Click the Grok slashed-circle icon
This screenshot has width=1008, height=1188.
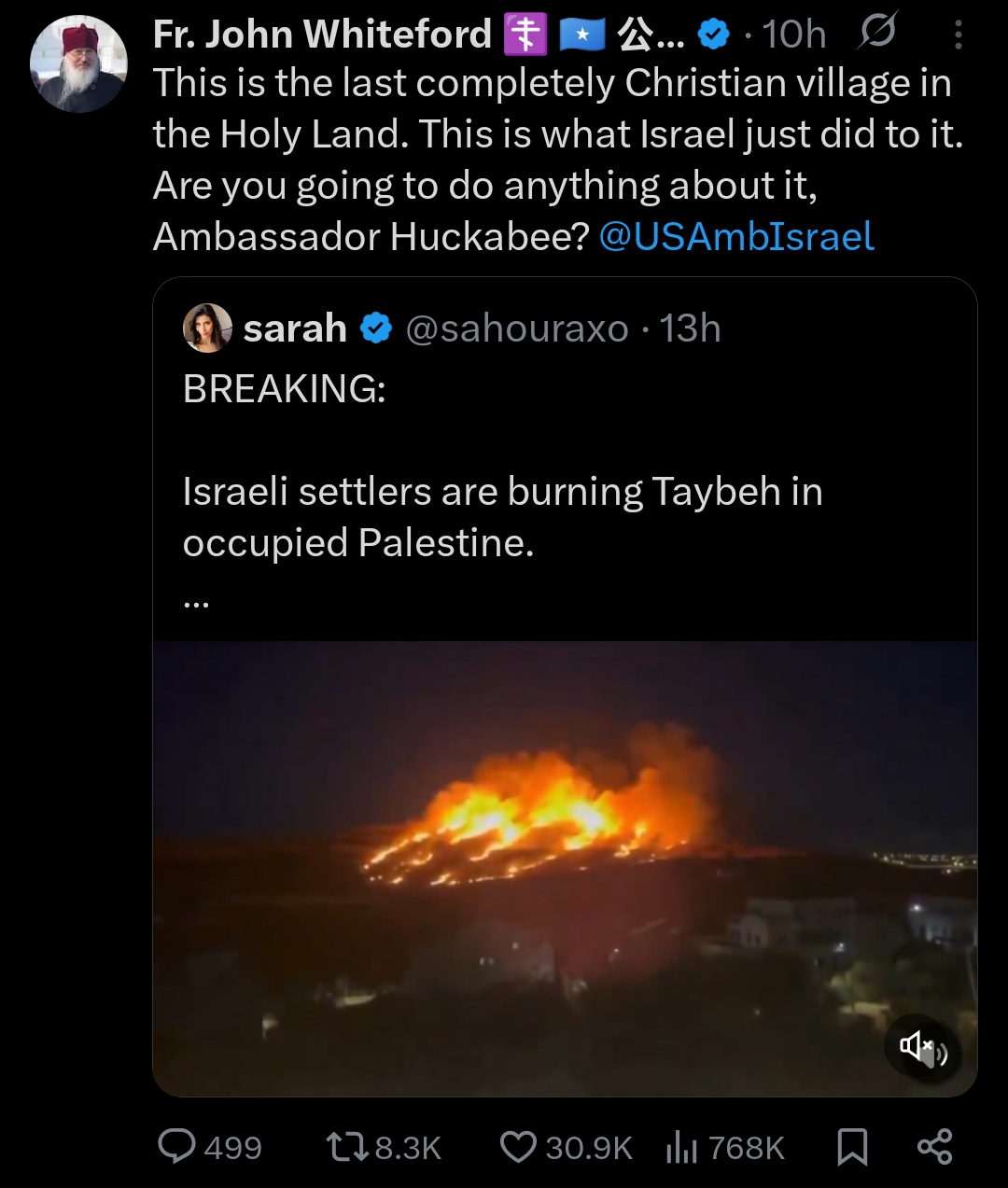click(x=877, y=33)
